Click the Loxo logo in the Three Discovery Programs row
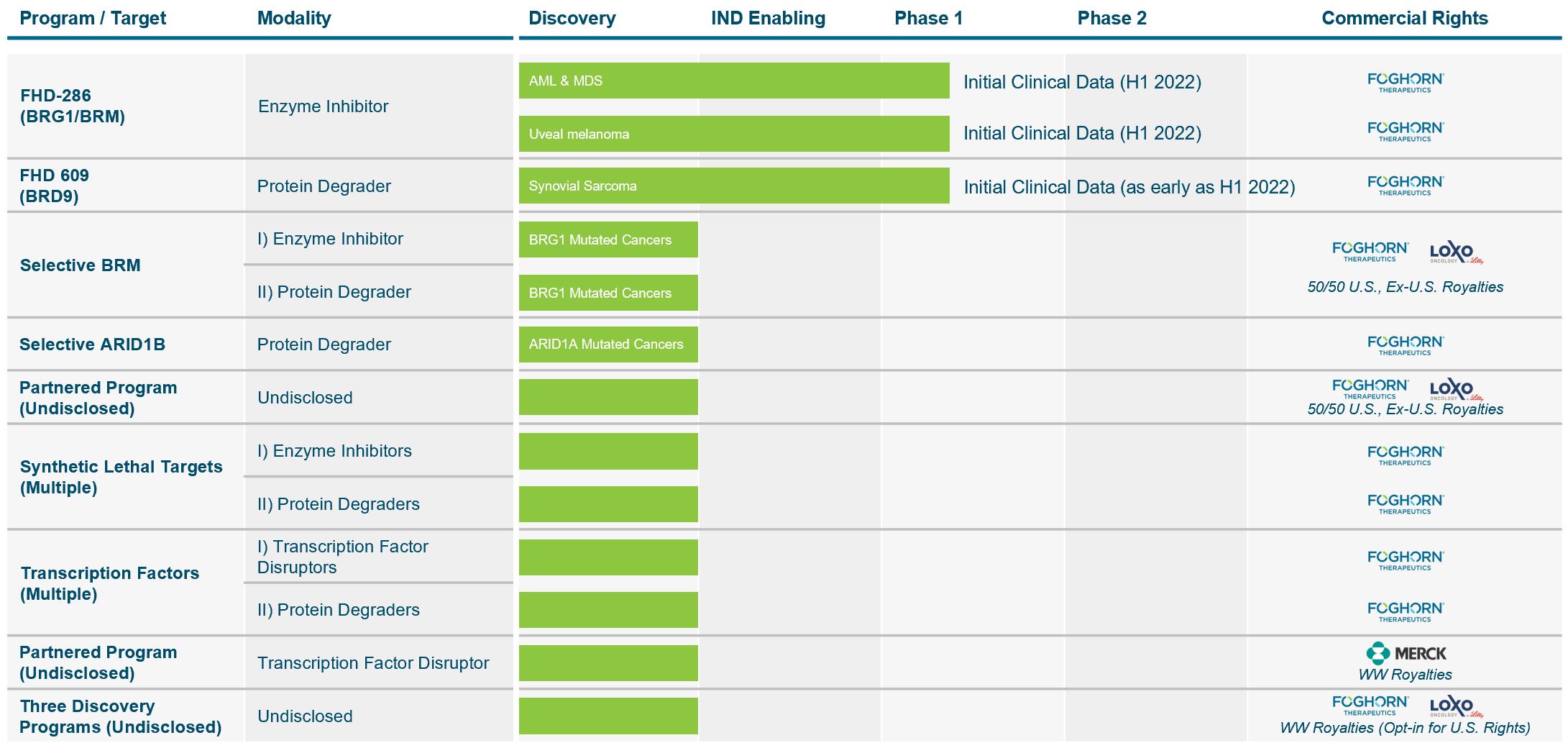Viewport: 1568px width, 748px height. pos(1457,706)
